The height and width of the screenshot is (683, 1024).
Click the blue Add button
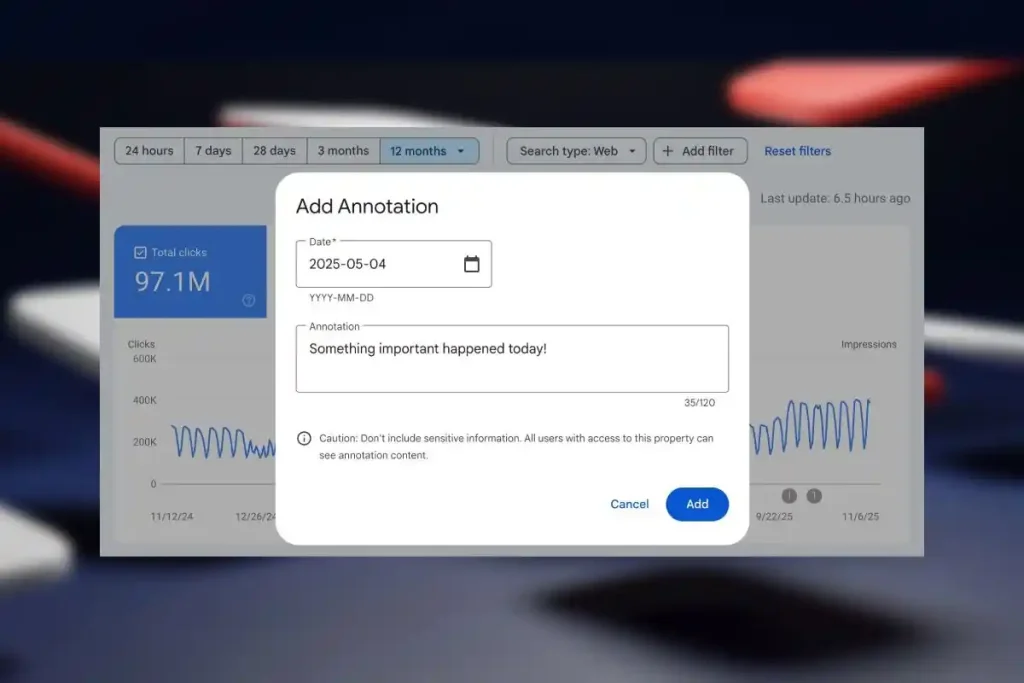697,504
